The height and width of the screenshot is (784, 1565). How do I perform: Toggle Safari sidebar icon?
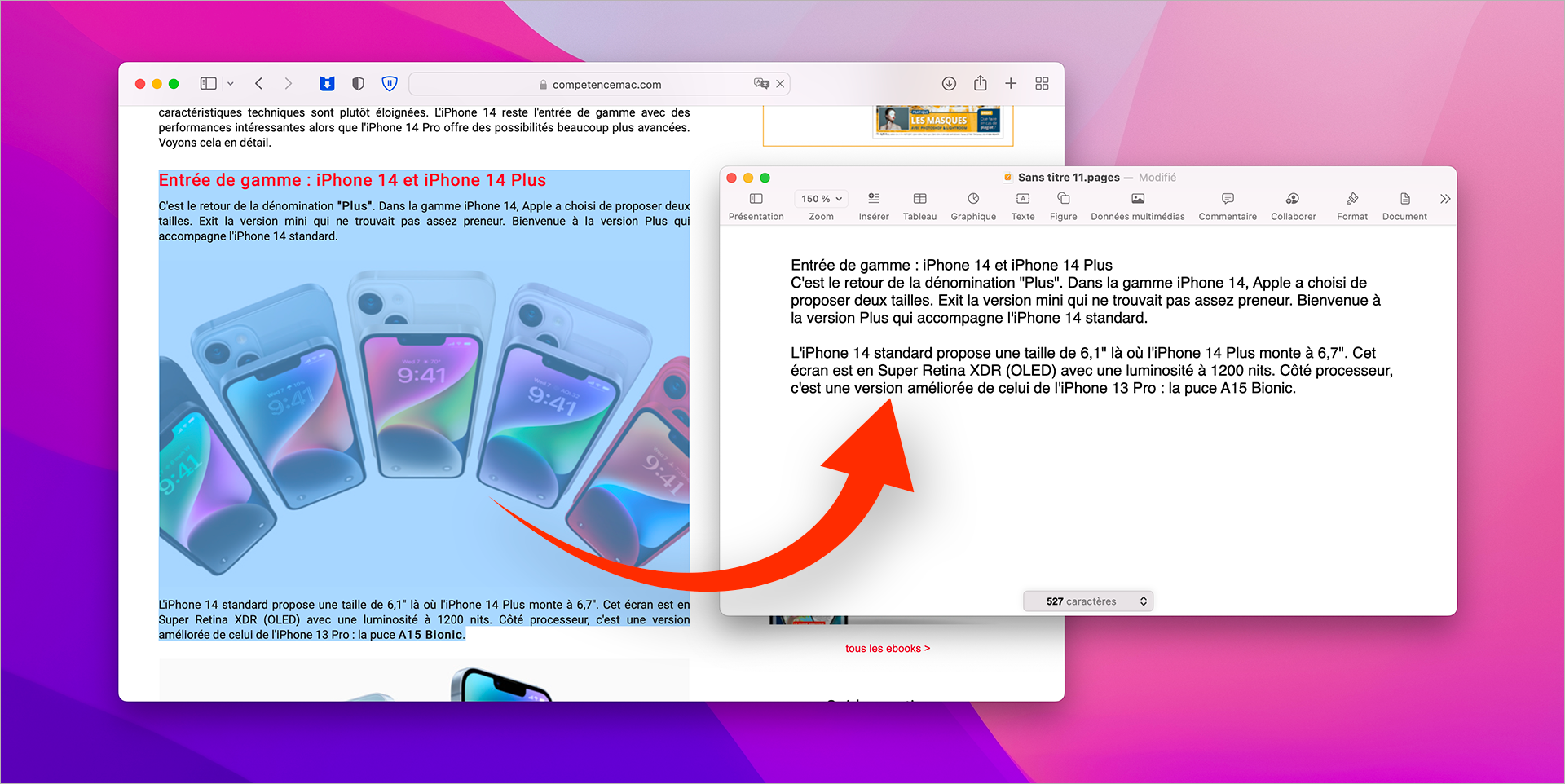click(x=209, y=83)
